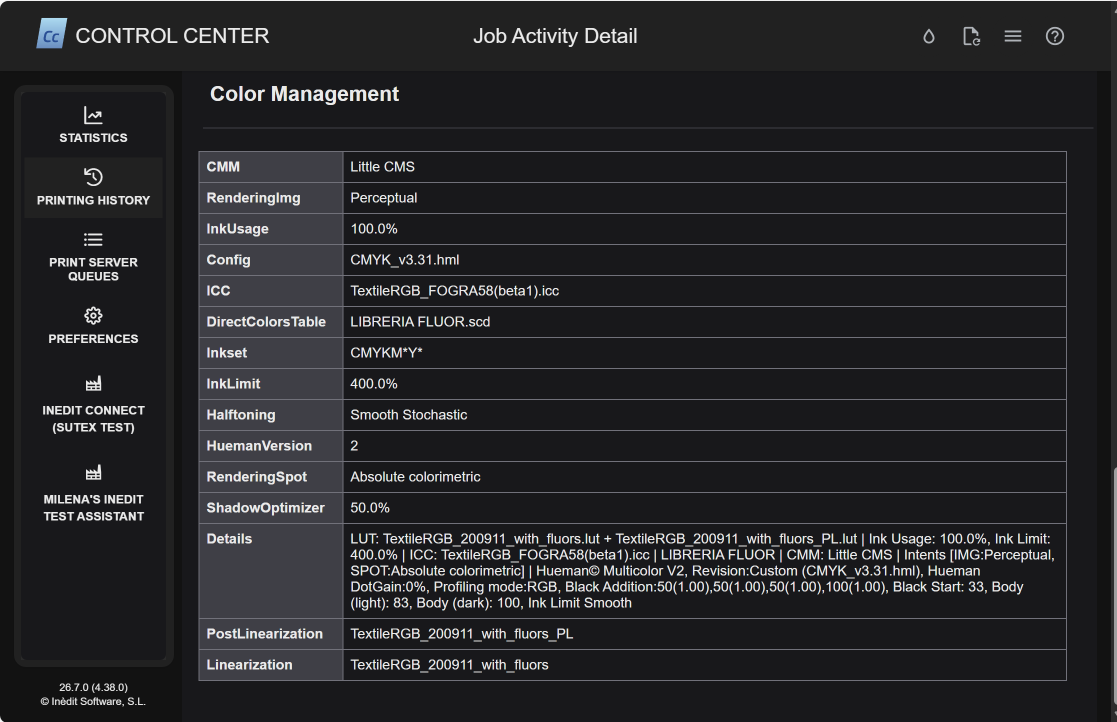Click the Inkset row label
1117x722 pixels.
pyautogui.click(x=227, y=352)
